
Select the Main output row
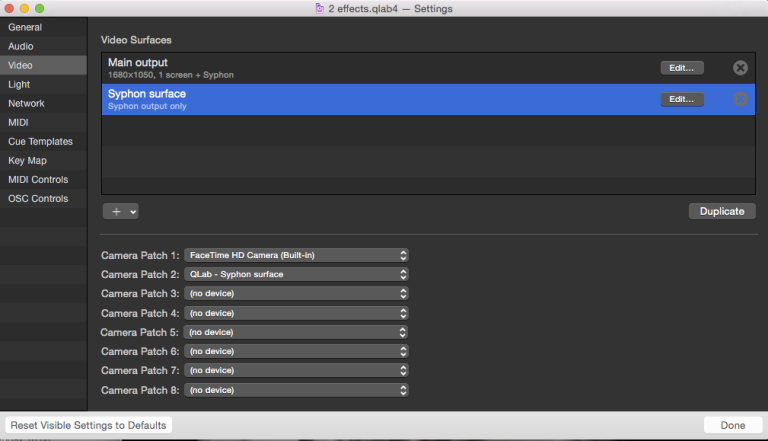pos(380,68)
